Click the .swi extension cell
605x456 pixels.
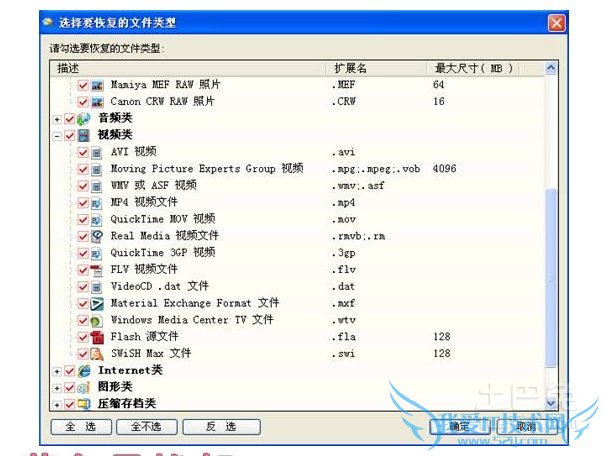pos(343,354)
